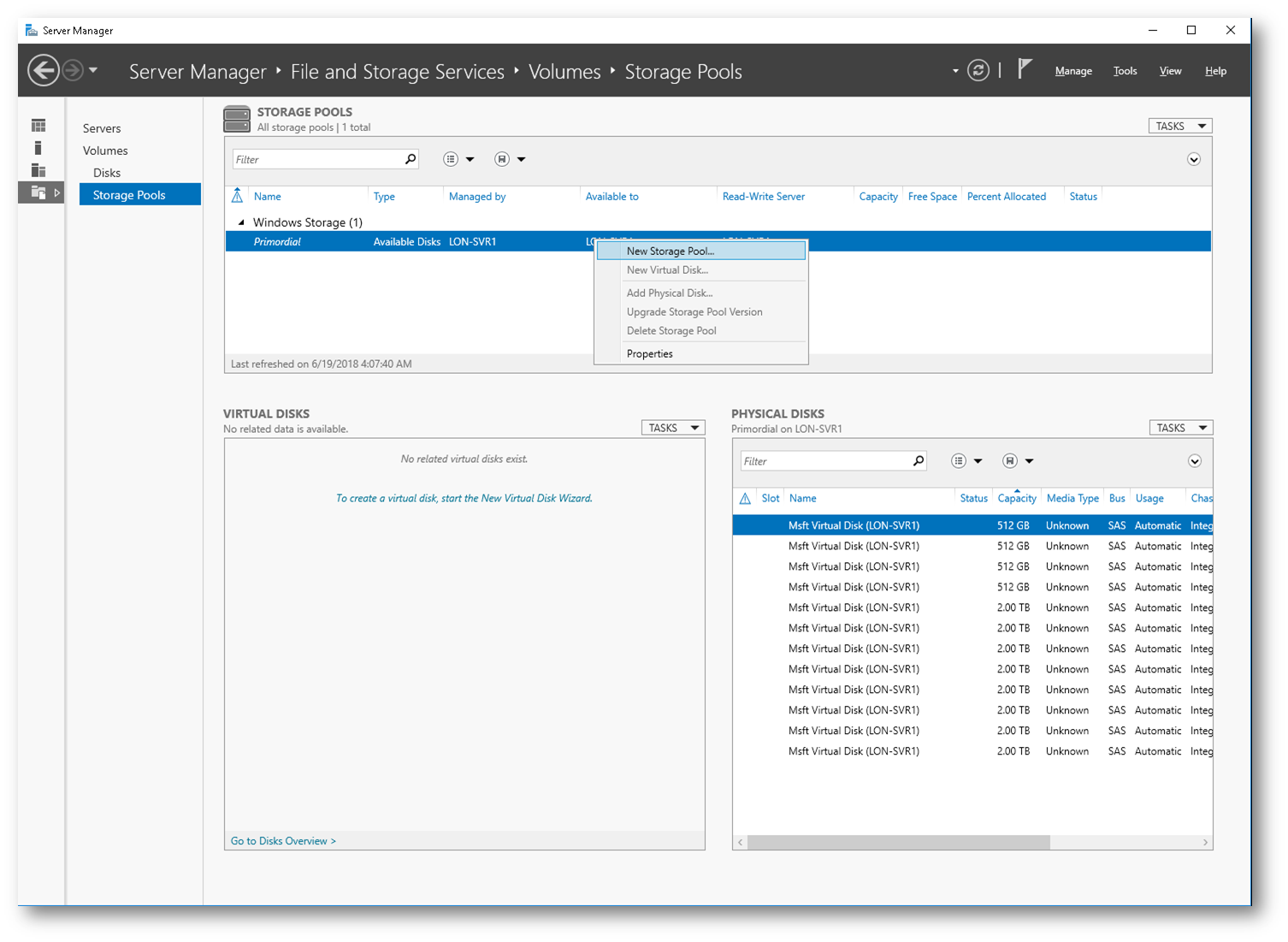Open the Manage menu

(1072, 71)
